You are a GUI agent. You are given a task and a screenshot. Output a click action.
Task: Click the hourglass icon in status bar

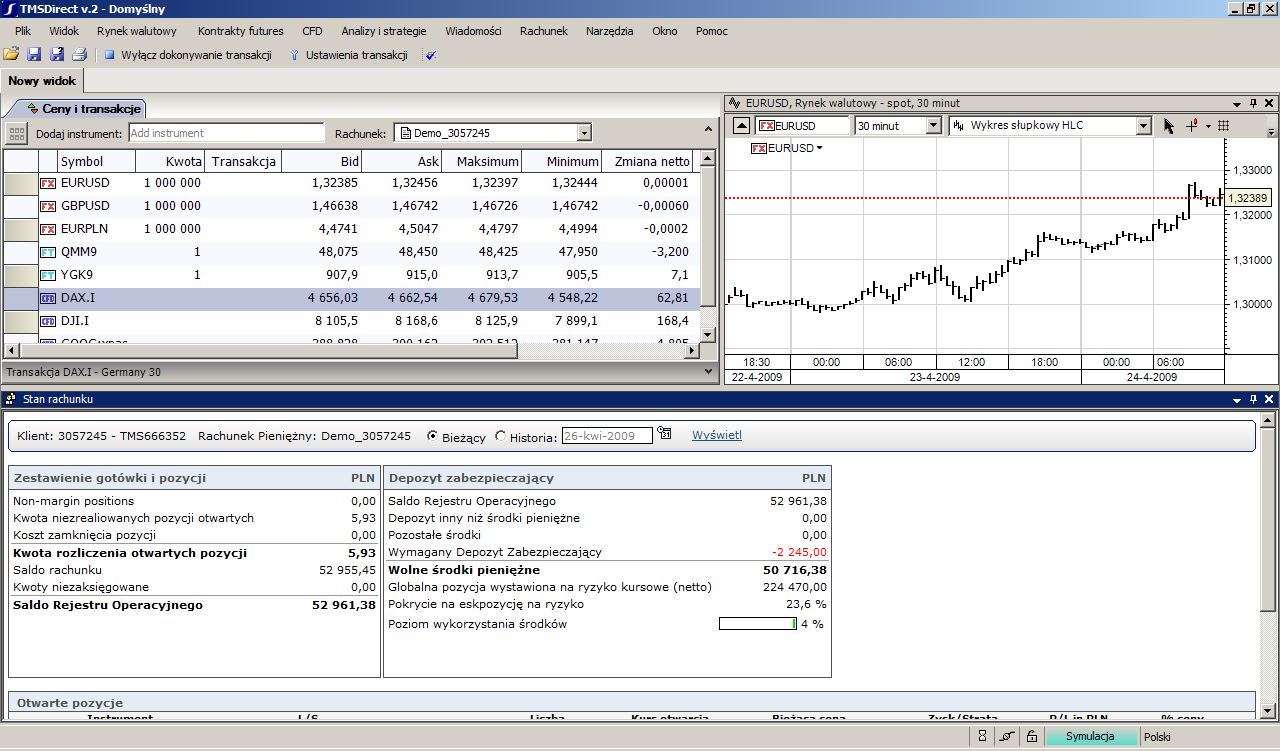coord(983,737)
